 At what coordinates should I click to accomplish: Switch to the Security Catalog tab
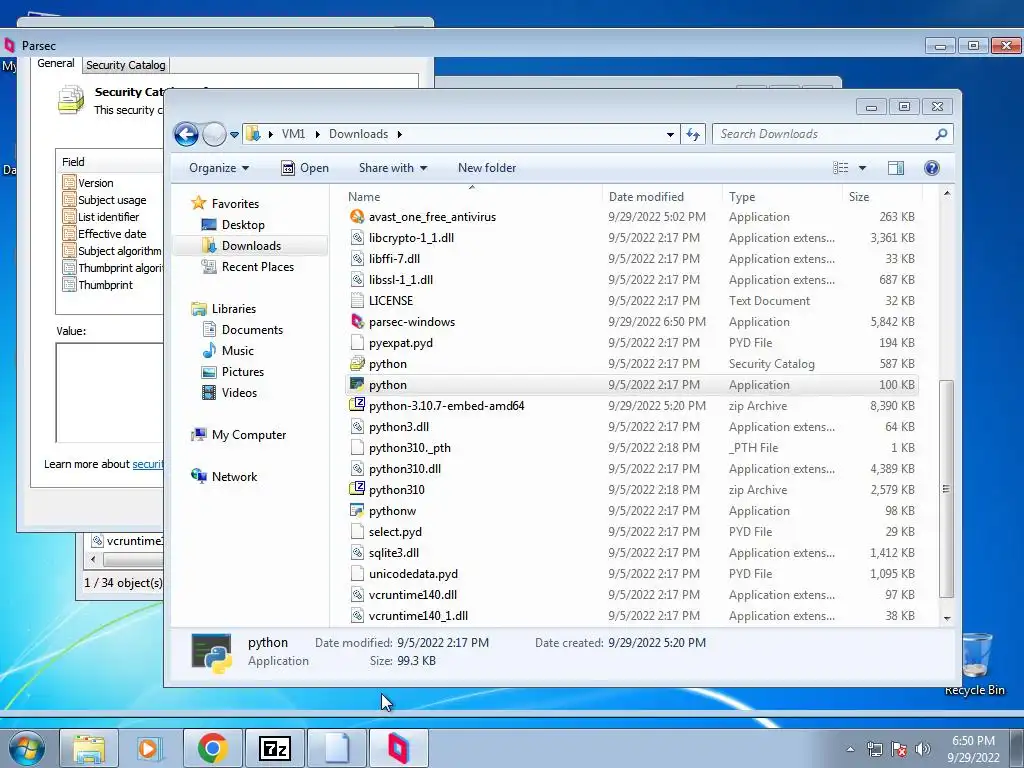point(125,65)
